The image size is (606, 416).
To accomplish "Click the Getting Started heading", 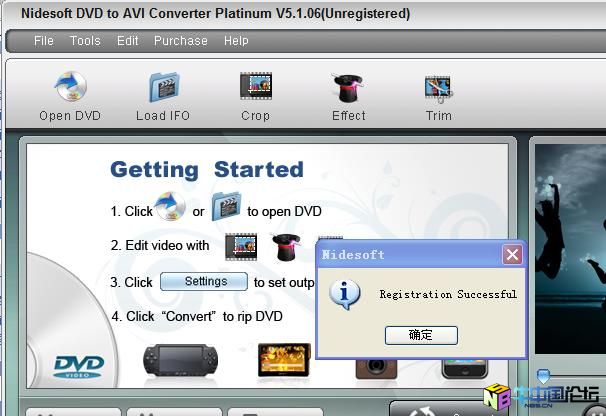I will pos(207,170).
